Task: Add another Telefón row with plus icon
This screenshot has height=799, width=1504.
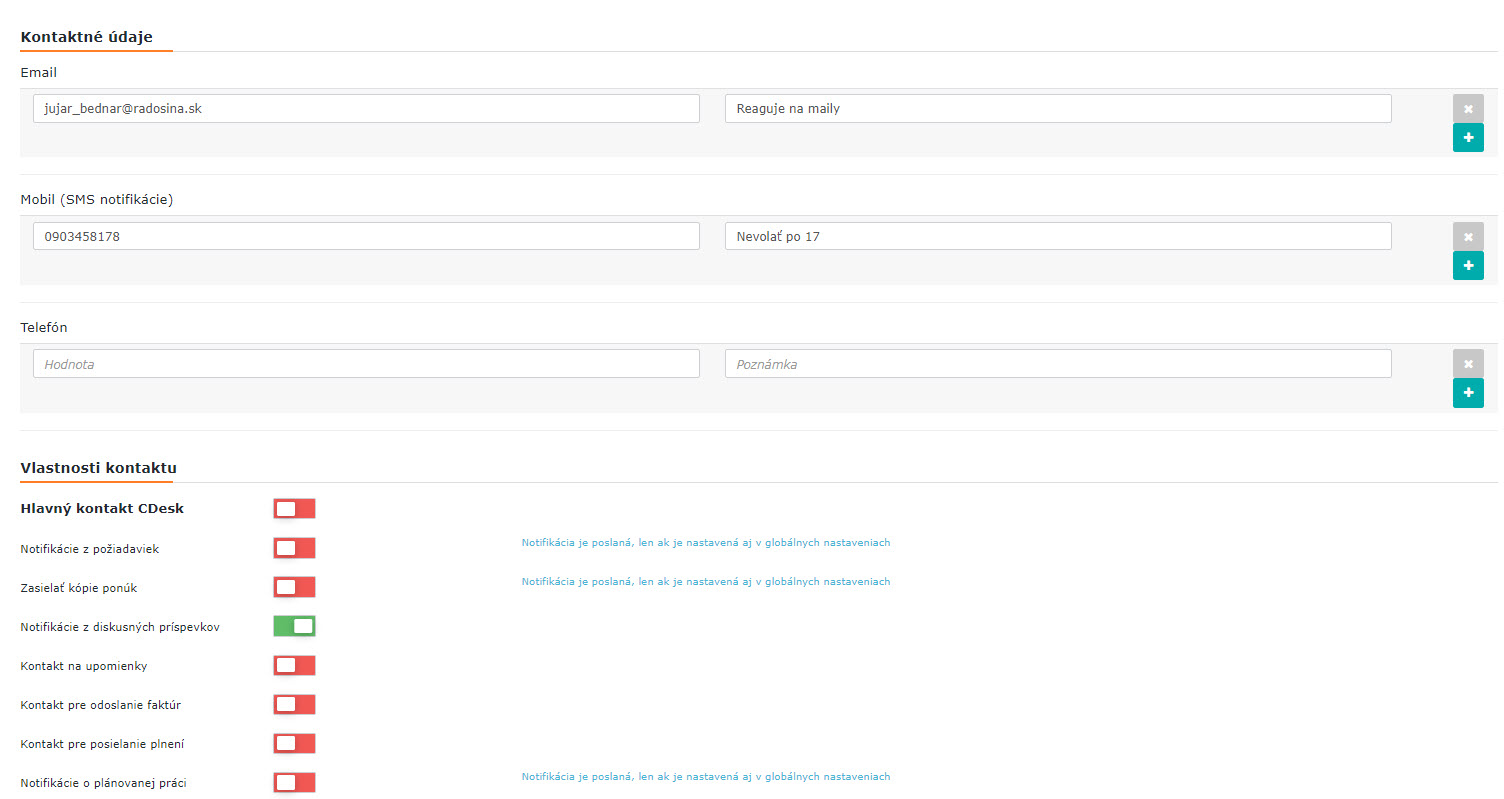Action: pos(1467,393)
